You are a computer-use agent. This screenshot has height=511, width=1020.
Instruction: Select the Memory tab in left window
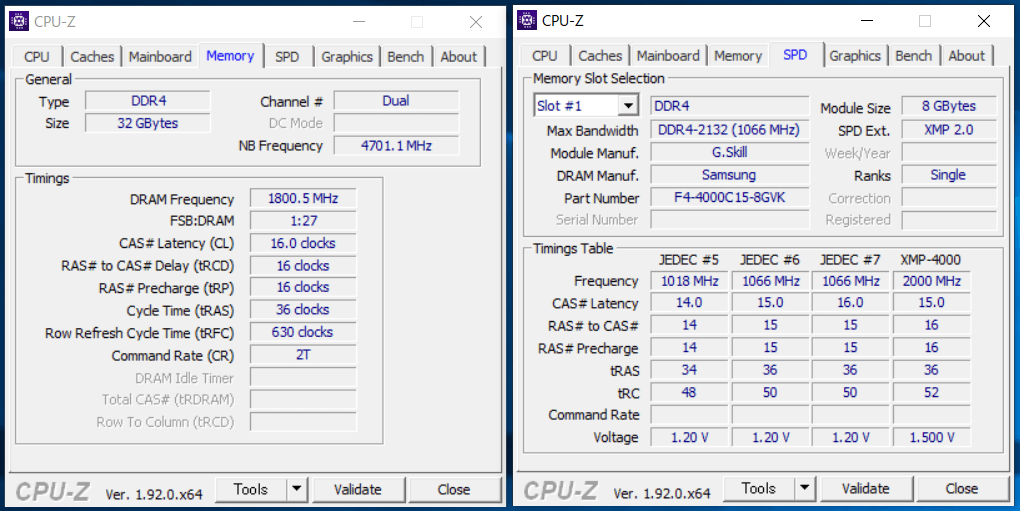[230, 56]
